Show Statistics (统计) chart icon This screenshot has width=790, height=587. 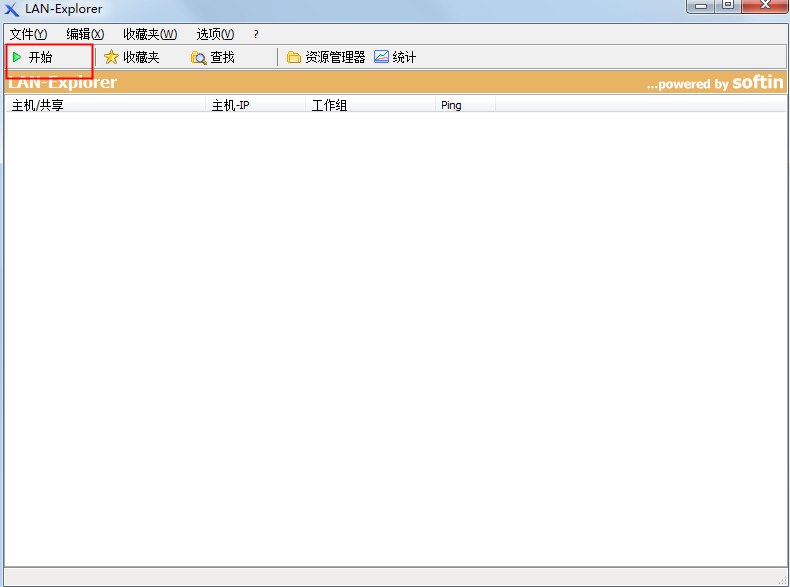tap(381, 56)
